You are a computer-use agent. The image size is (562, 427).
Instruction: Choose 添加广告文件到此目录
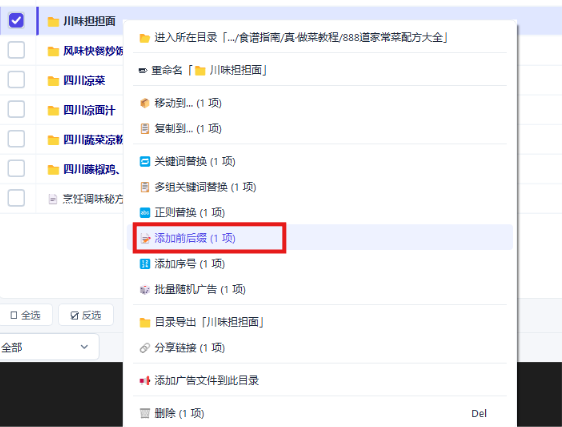(x=320, y=380)
